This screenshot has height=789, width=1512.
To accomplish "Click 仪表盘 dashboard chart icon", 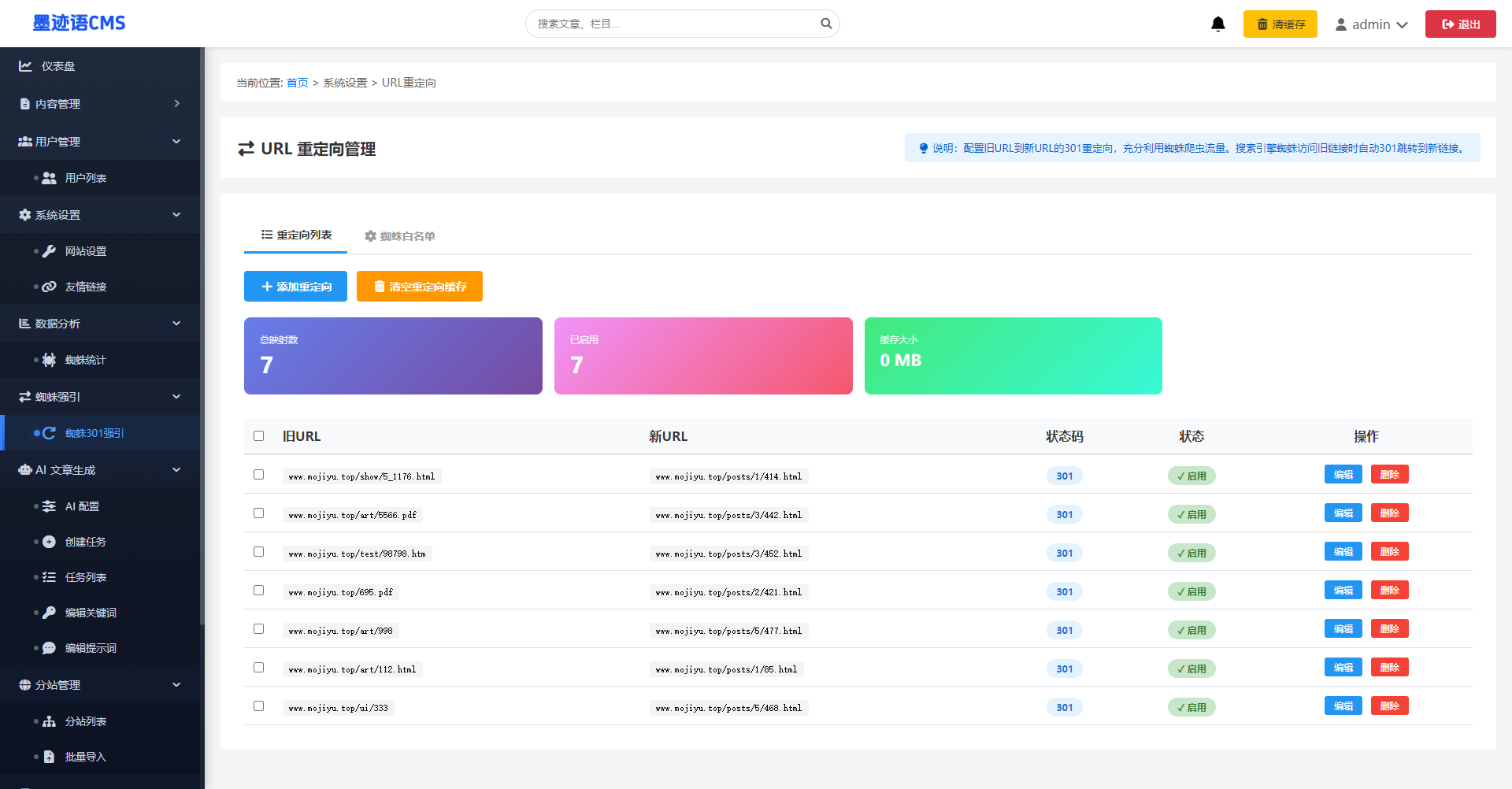I will coord(26,66).
